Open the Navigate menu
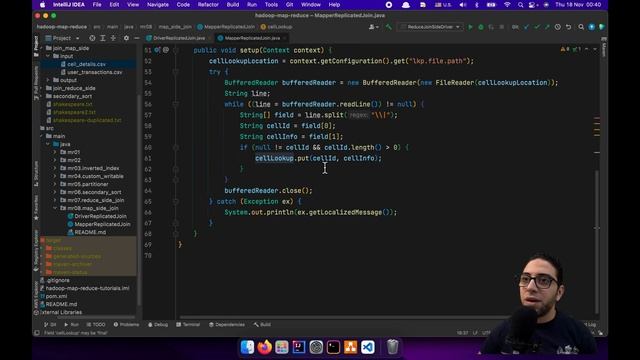Image resolution: width=640 pixels, height=360 pixels. point(158,5)
